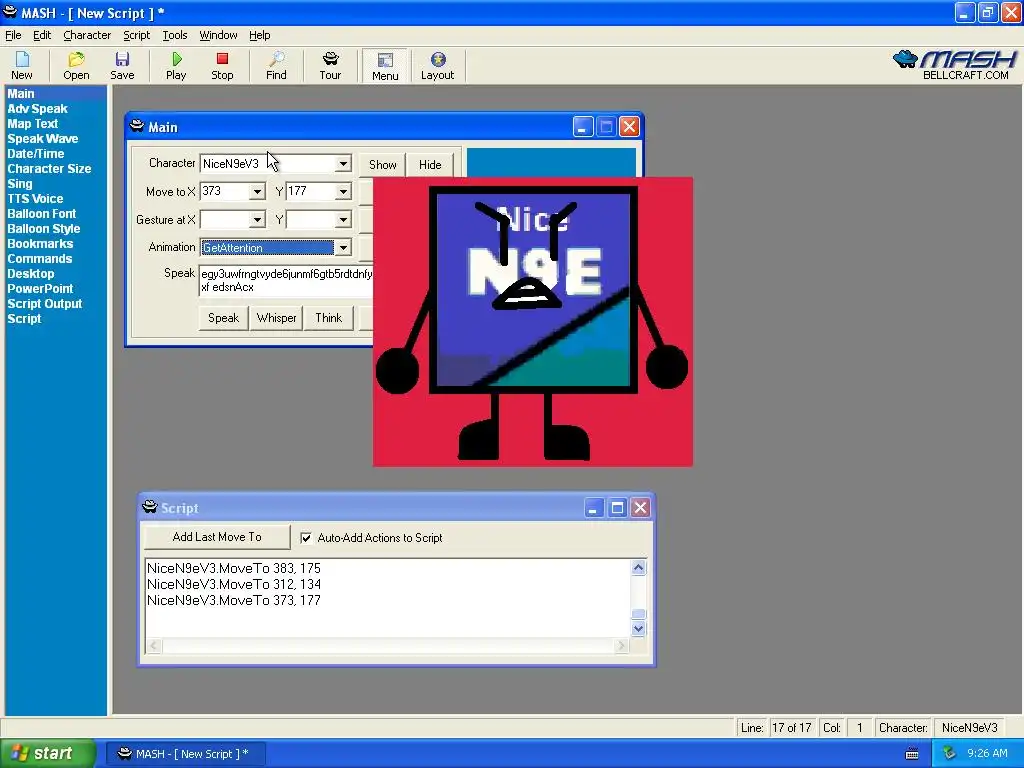1024x768 pixels.
Task: Click the Whisper button
Action: point(276,318)
